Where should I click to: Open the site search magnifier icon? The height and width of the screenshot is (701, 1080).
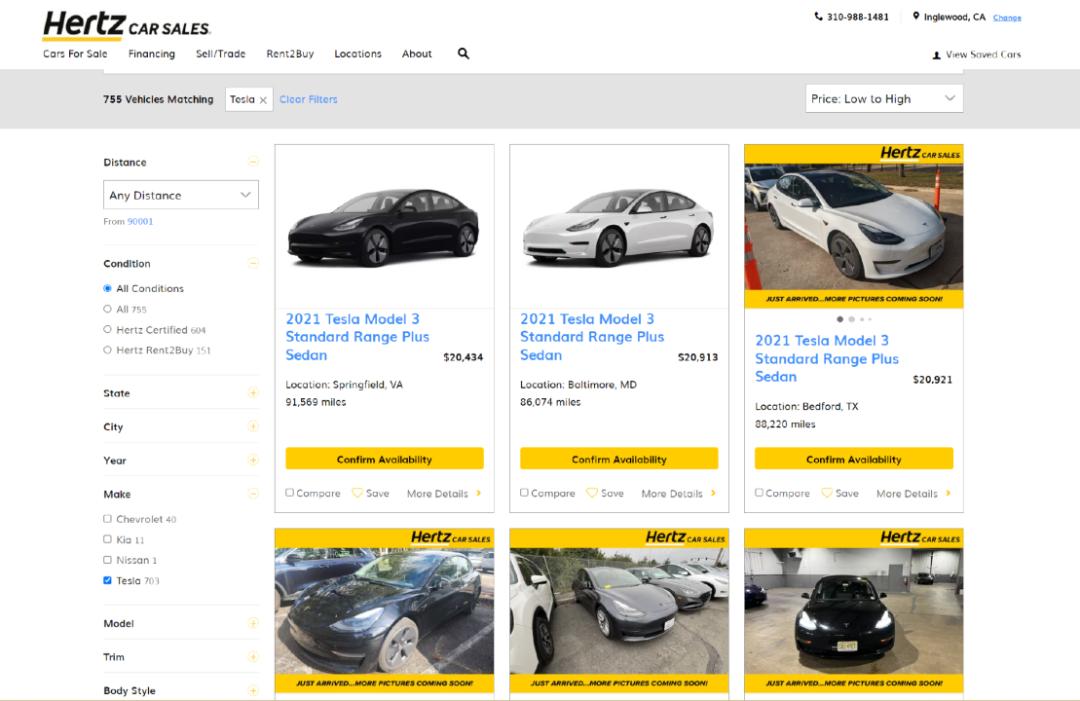coord(464,54)
